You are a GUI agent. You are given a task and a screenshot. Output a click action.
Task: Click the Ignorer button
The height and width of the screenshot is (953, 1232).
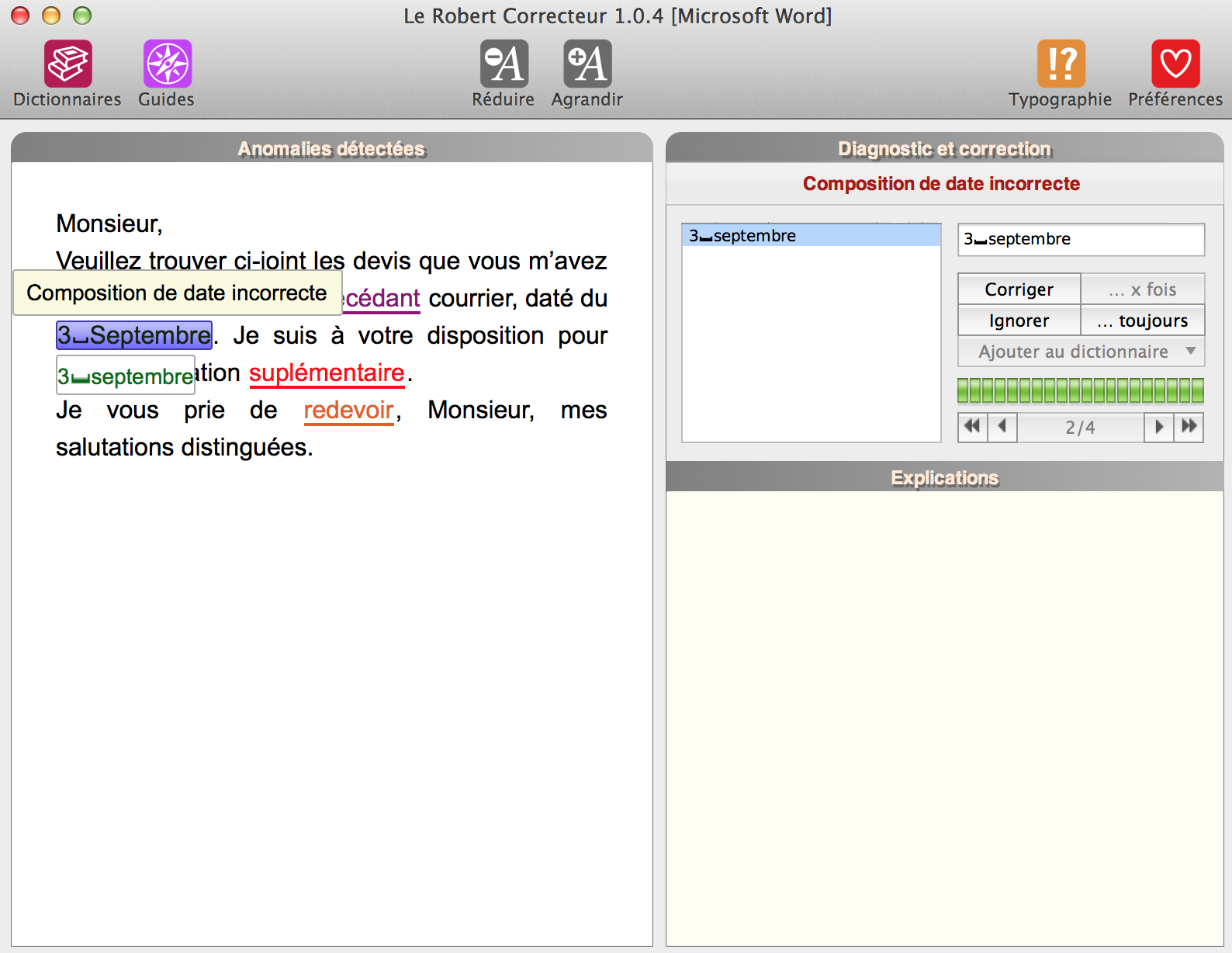tap(1019, 321)
